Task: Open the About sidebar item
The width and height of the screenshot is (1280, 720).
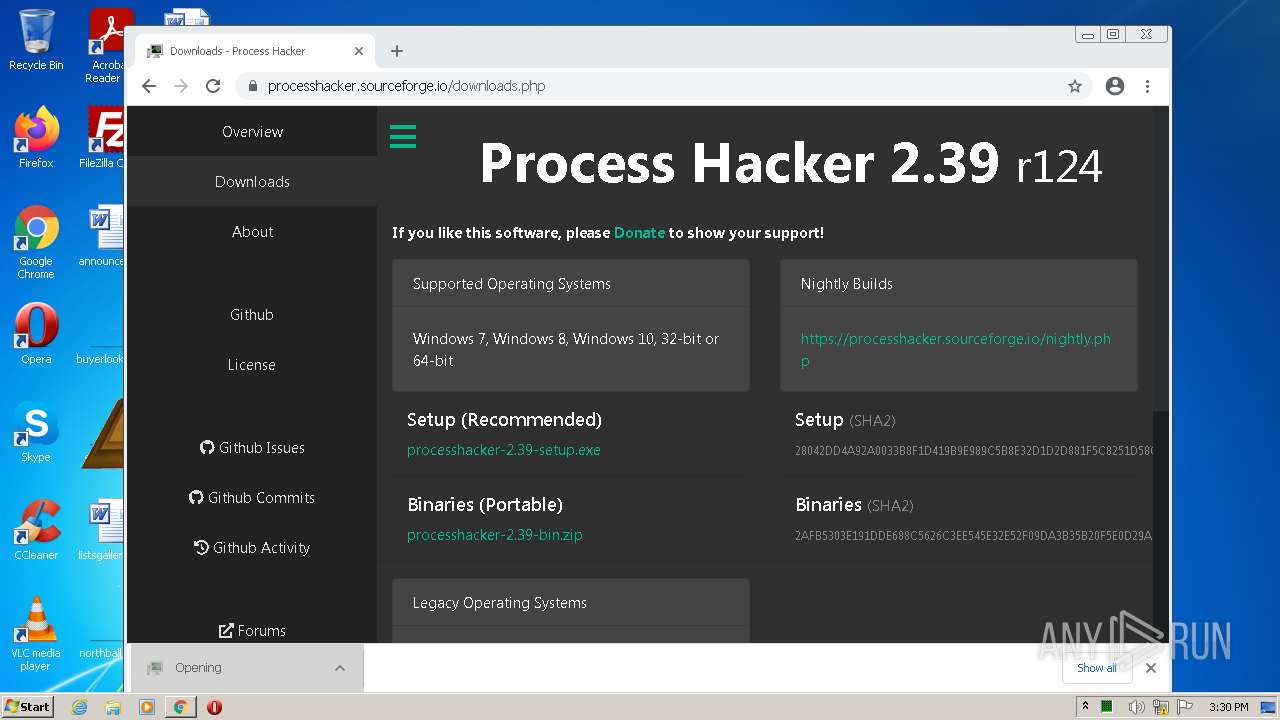Action: [252, 232]
